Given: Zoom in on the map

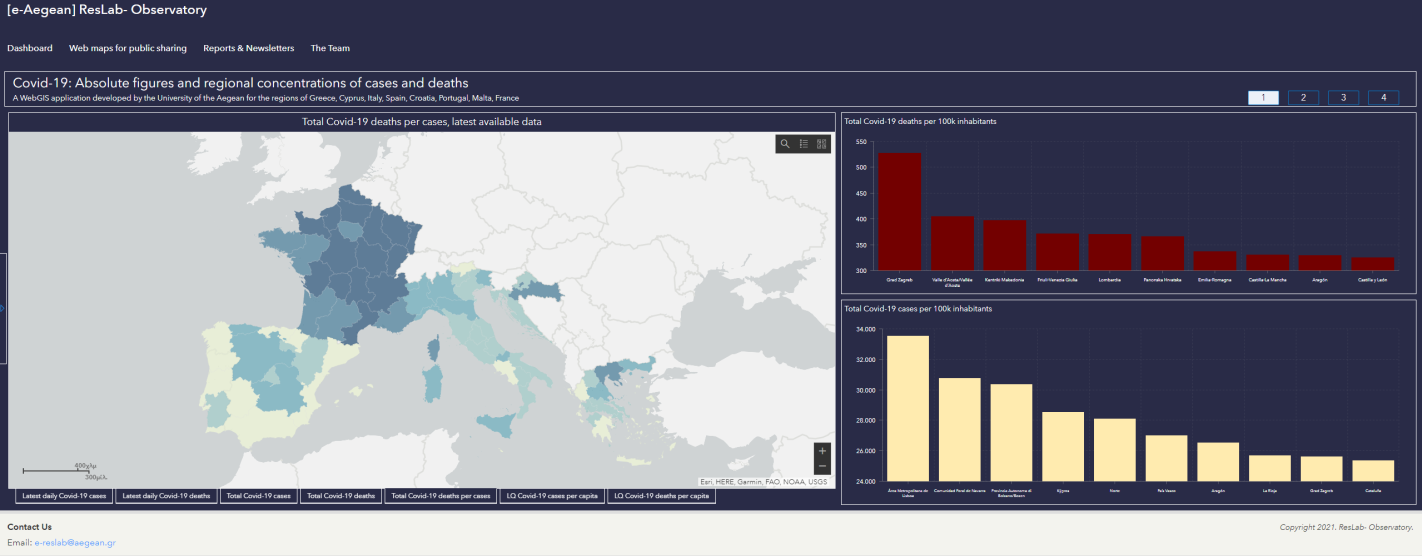Looking at the screenshot, I should pyautogui.click(x=822, y=451).
